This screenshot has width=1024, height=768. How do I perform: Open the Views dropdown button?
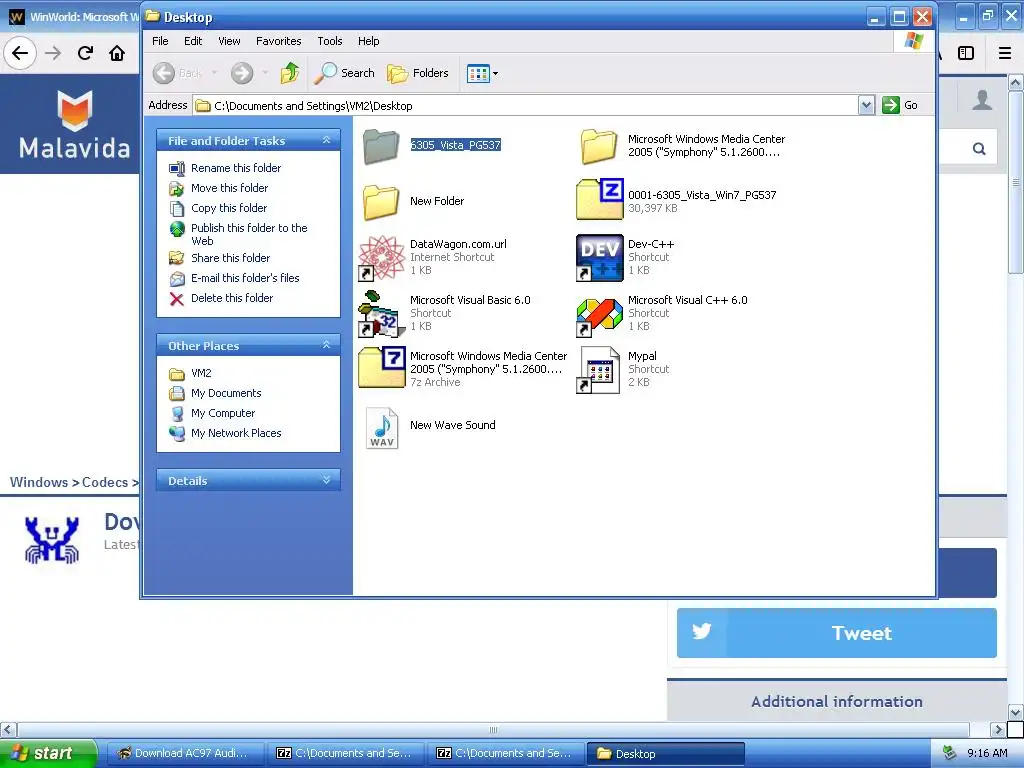click(483, 73)
